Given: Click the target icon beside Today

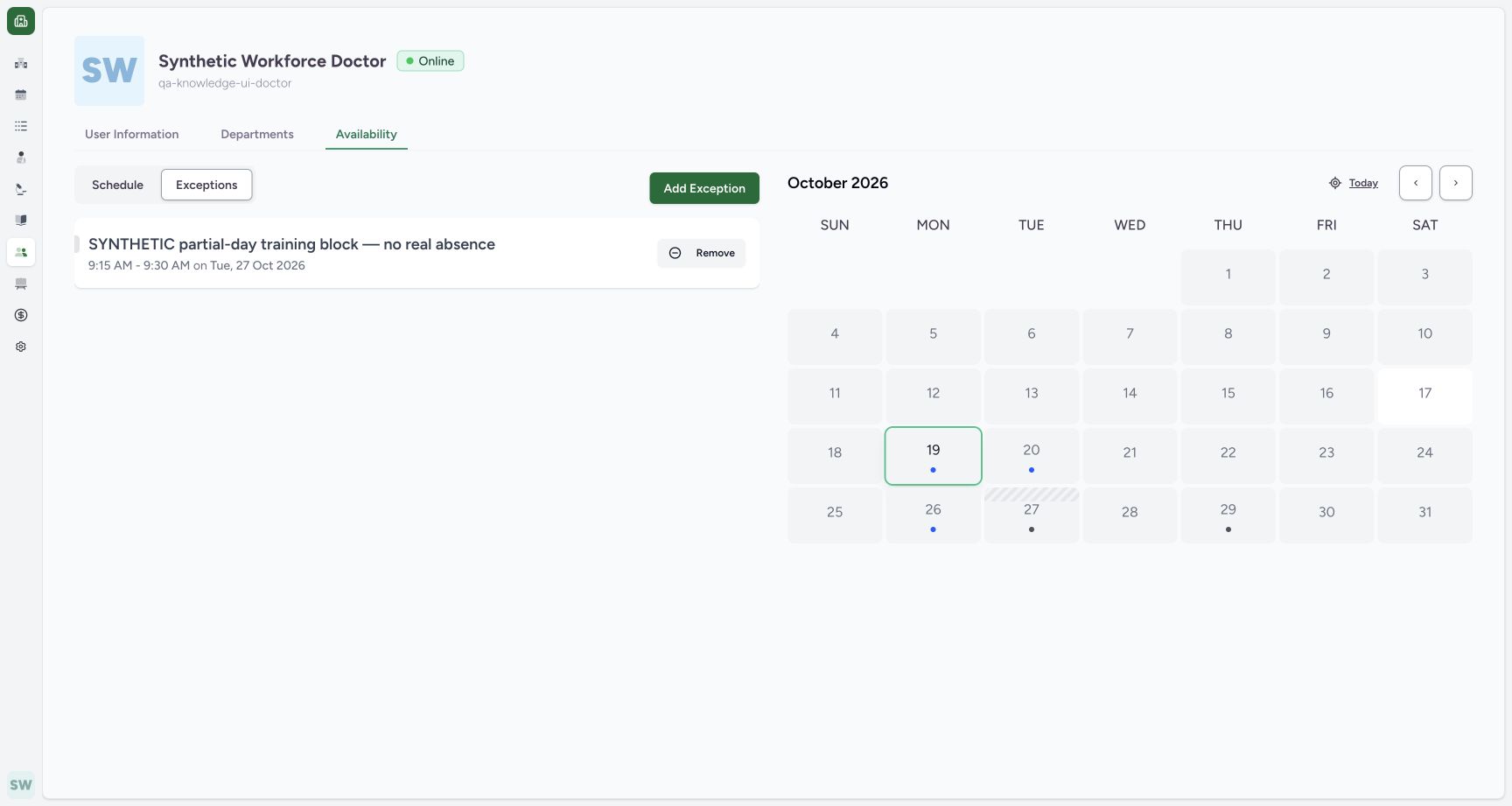Looking at the screenshot, I should (1335, 183).
